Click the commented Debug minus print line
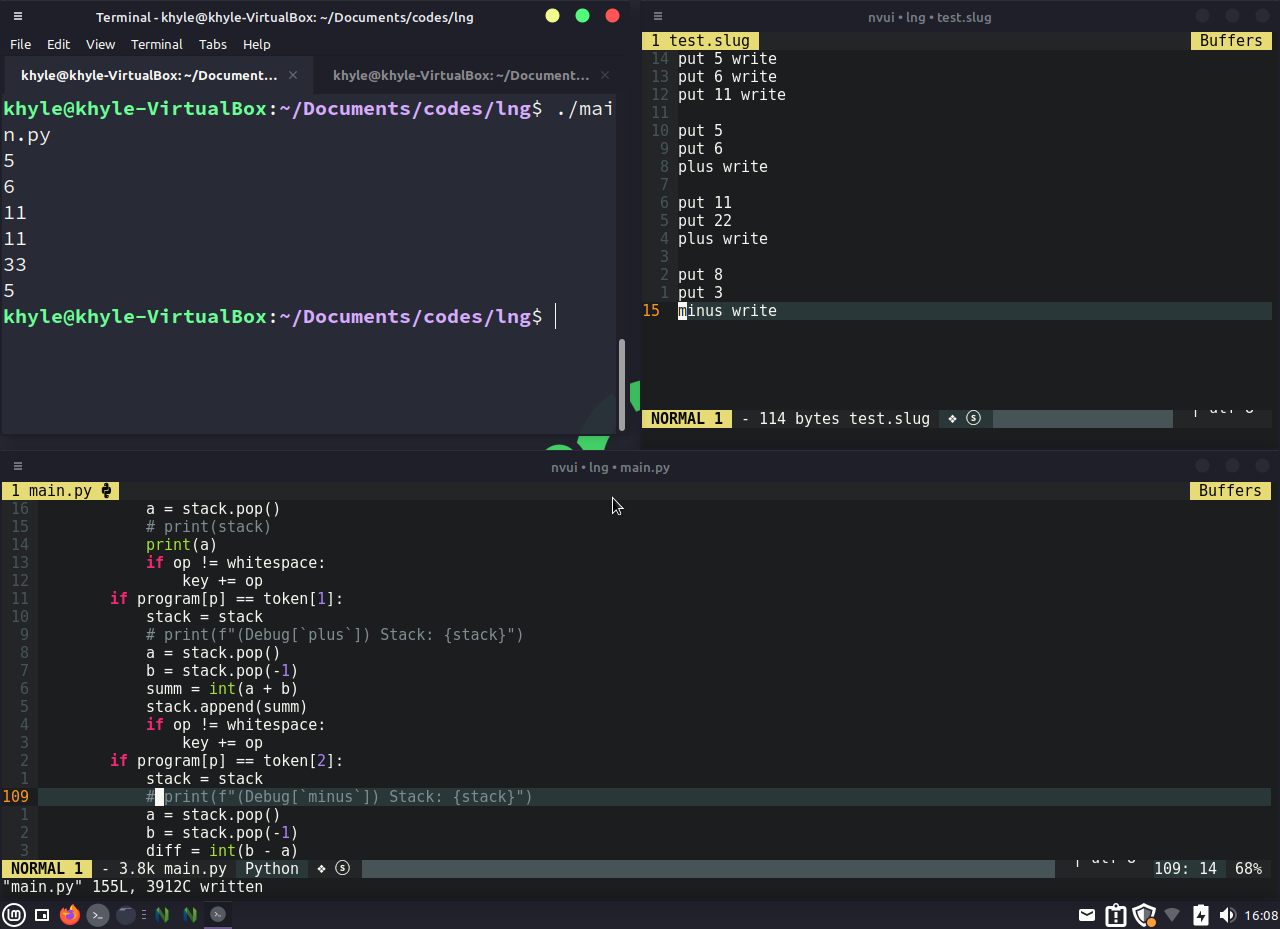 (339, 797)
